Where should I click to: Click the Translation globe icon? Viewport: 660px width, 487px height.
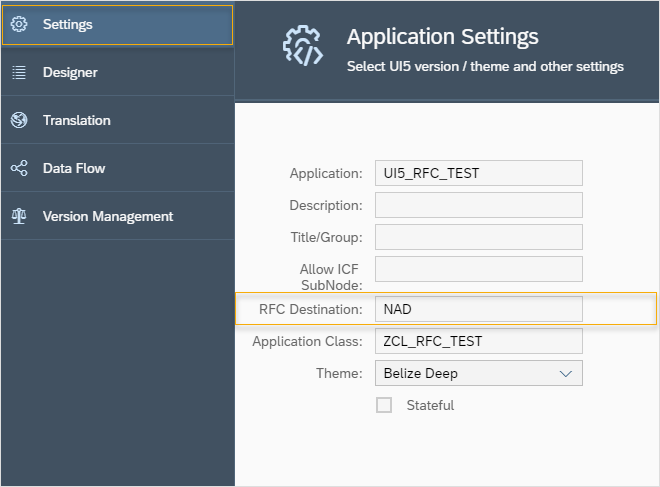(x=19, y=120)
